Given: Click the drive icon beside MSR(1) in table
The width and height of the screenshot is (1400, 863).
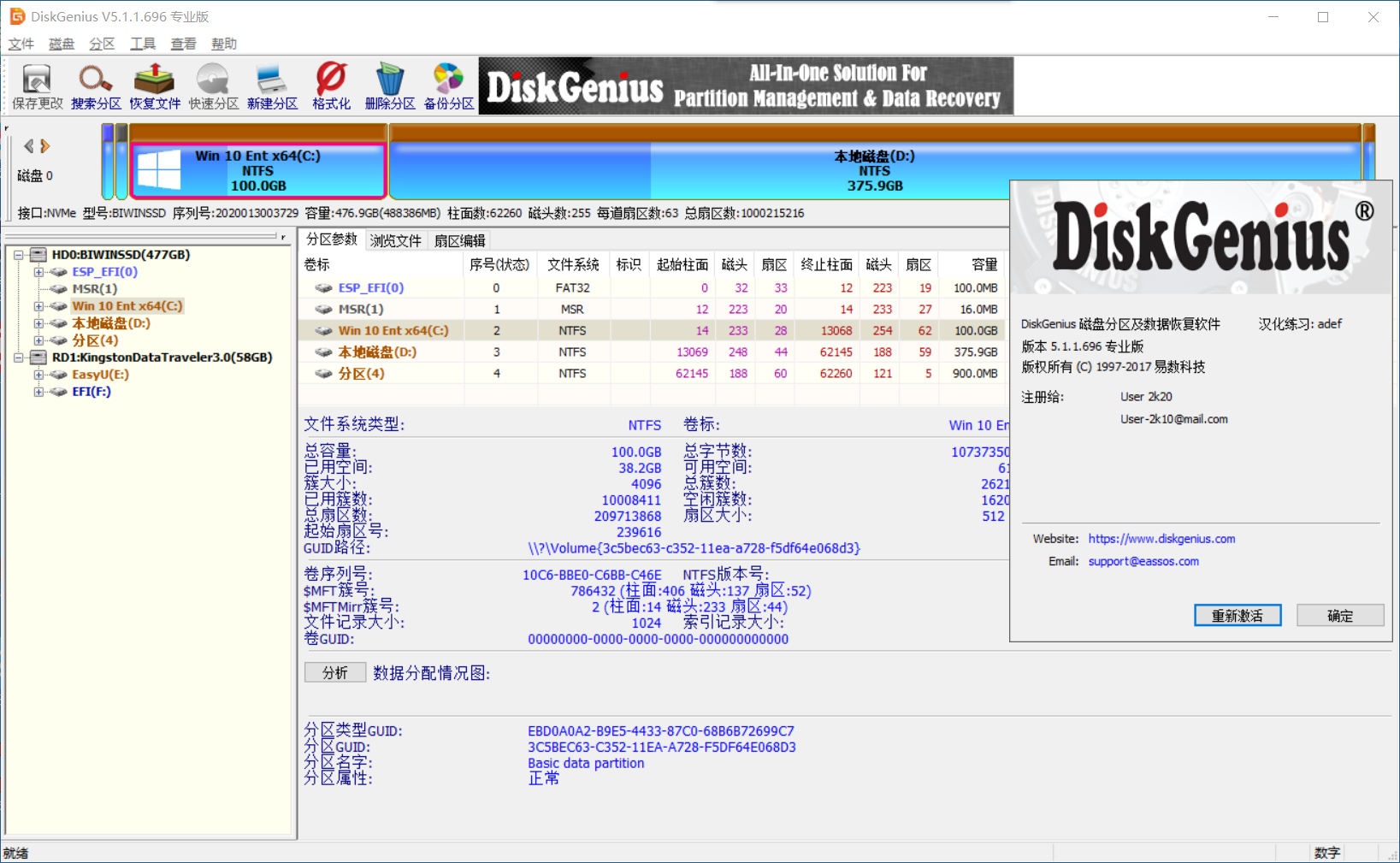Looking at the screenshot, I should (323, 310).
